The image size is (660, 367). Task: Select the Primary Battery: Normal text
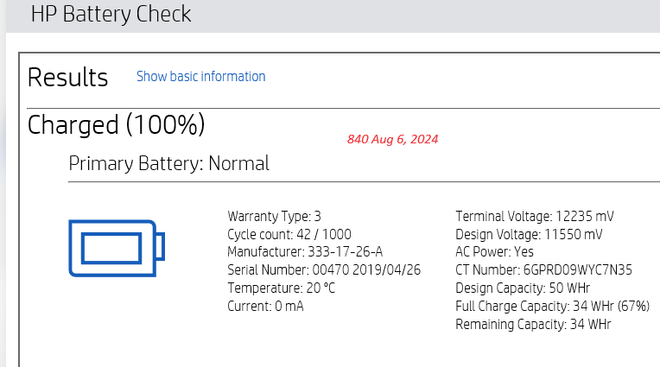point(169,163)
